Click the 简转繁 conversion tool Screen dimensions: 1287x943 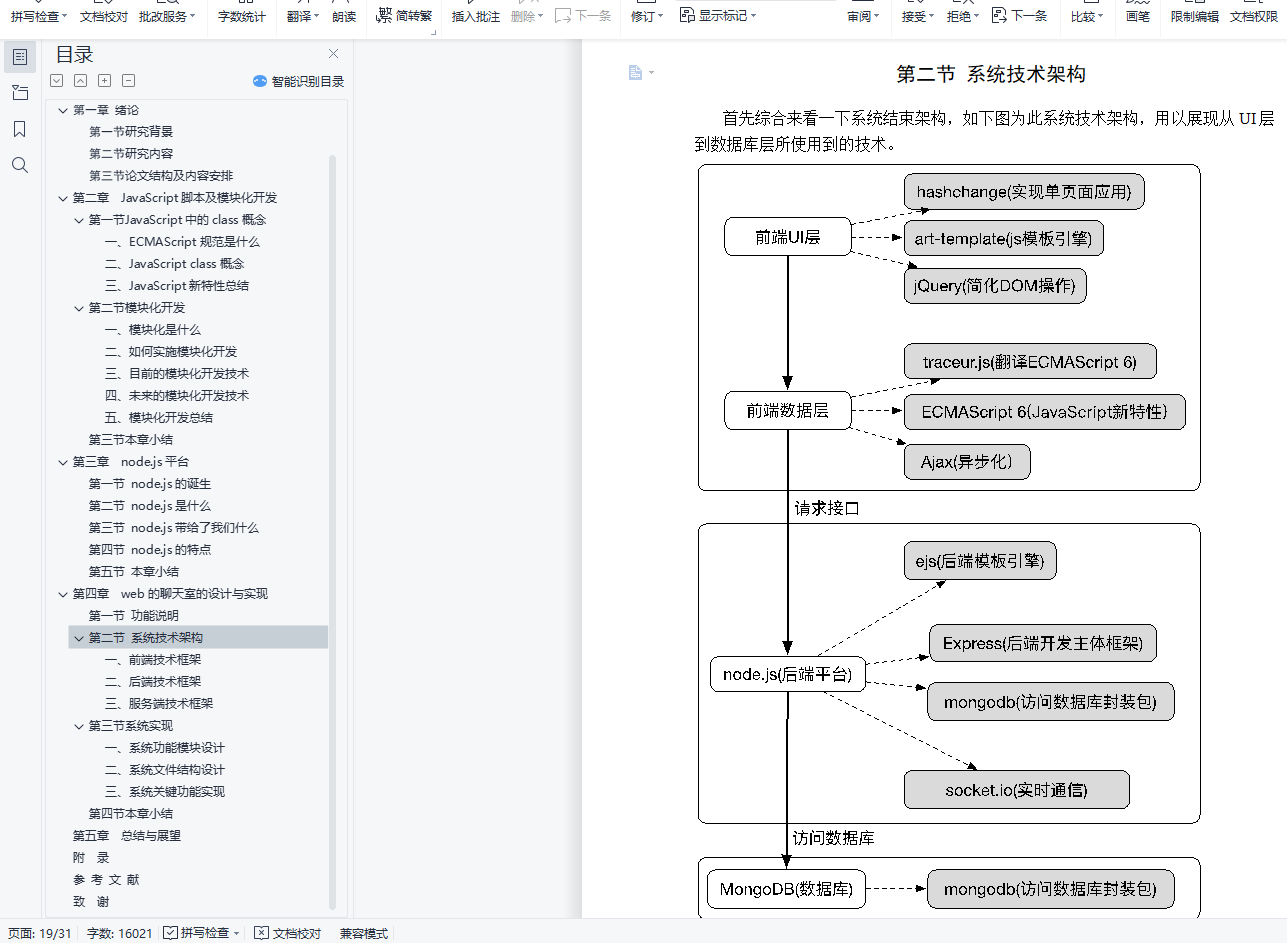tap(404, 16)
